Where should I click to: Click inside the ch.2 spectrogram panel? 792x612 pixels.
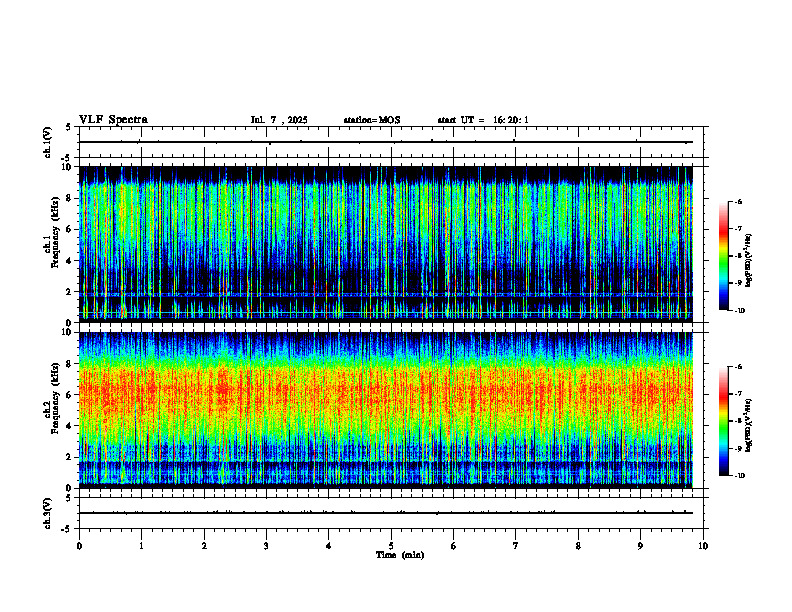pyautogui.click(x=386, y=410)
